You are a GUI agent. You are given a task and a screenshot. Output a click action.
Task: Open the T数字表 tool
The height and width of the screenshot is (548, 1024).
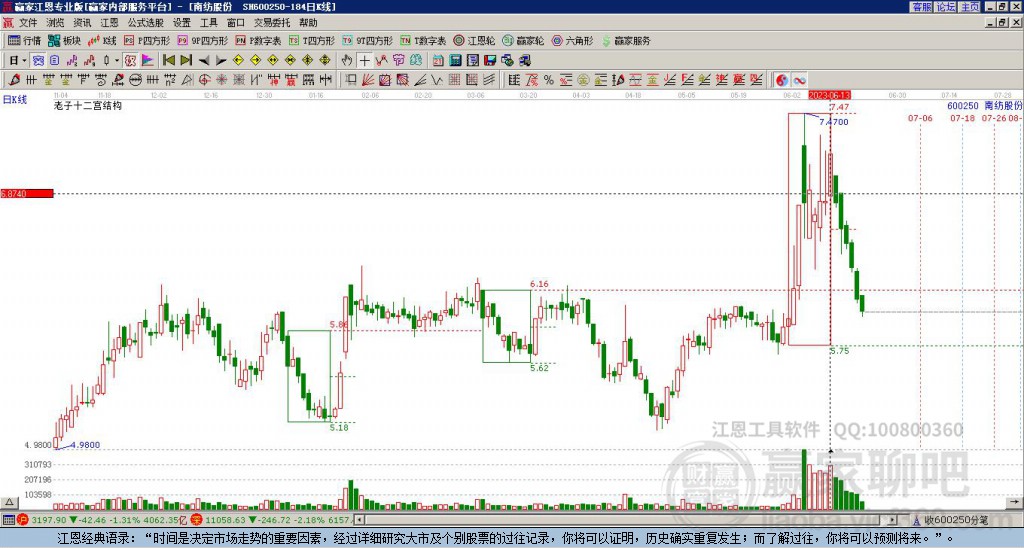pos(423,40)
